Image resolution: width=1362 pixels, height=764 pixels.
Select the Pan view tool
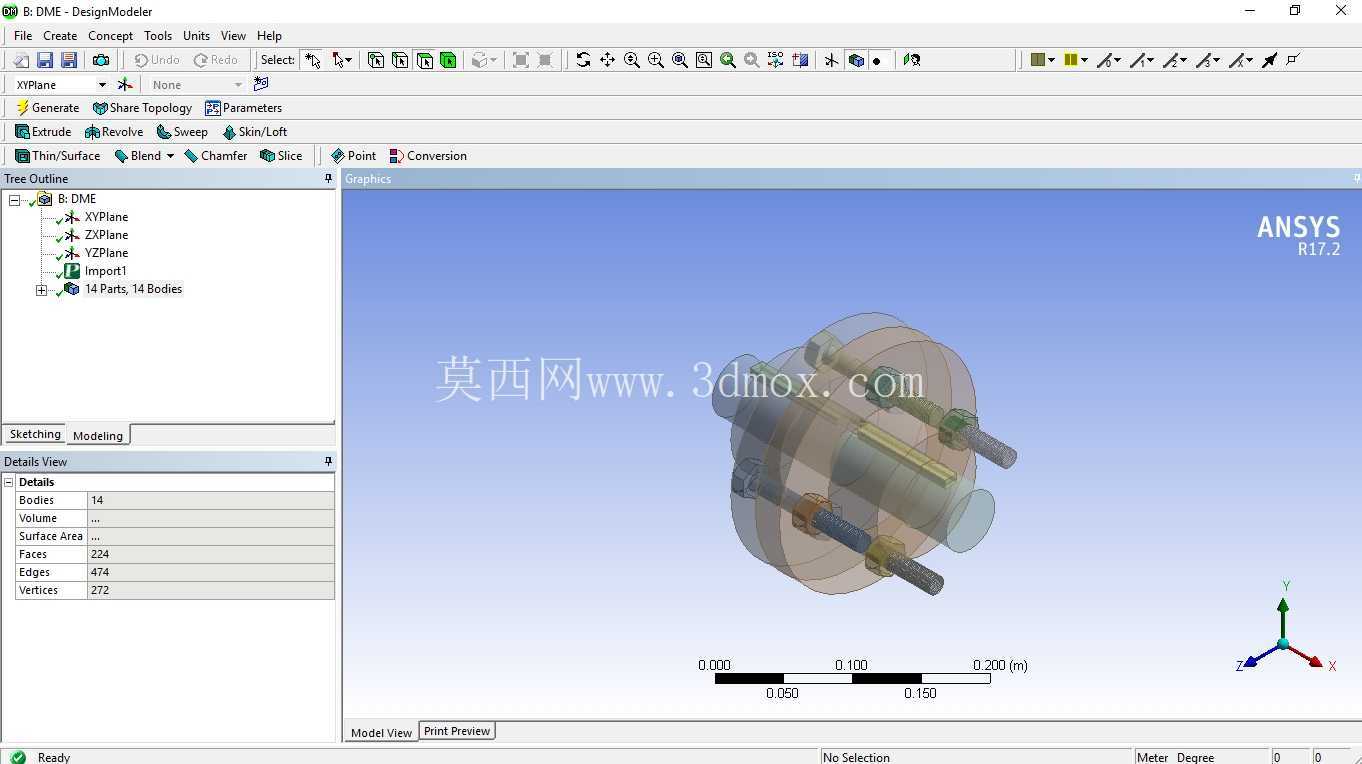click(x=607, y=60)
